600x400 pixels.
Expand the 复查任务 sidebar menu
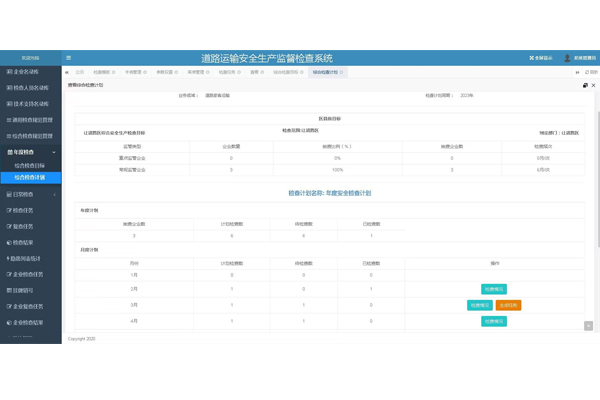30,226
